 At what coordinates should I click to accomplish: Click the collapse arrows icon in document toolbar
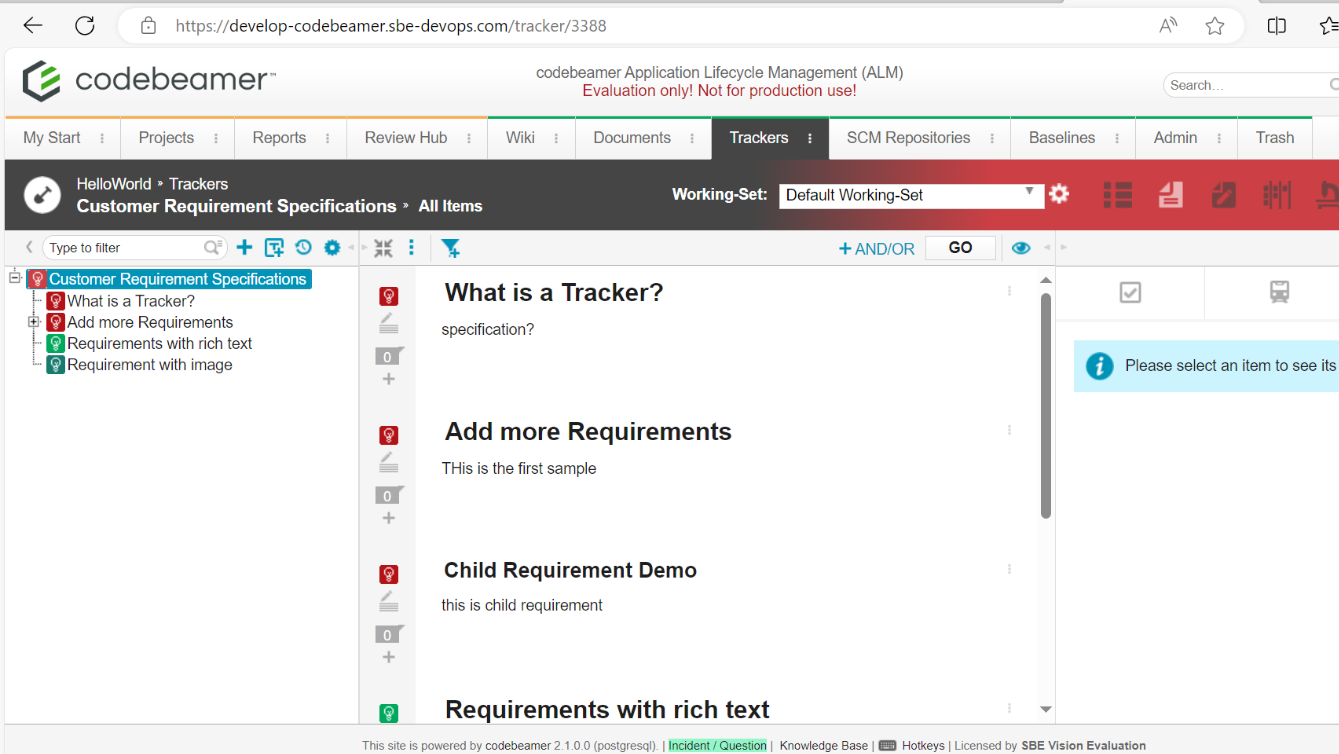(383, 248)
